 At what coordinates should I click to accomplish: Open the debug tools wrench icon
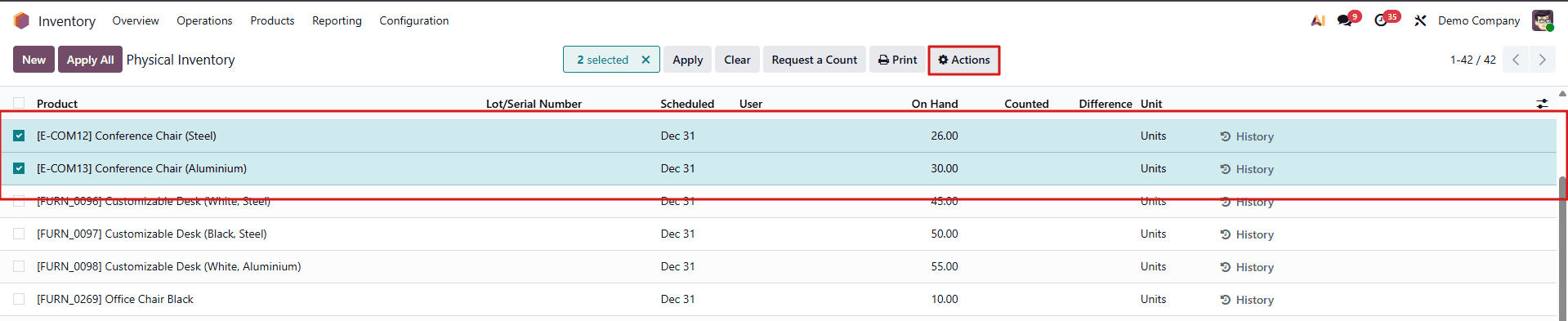(x=1420, y=20)
